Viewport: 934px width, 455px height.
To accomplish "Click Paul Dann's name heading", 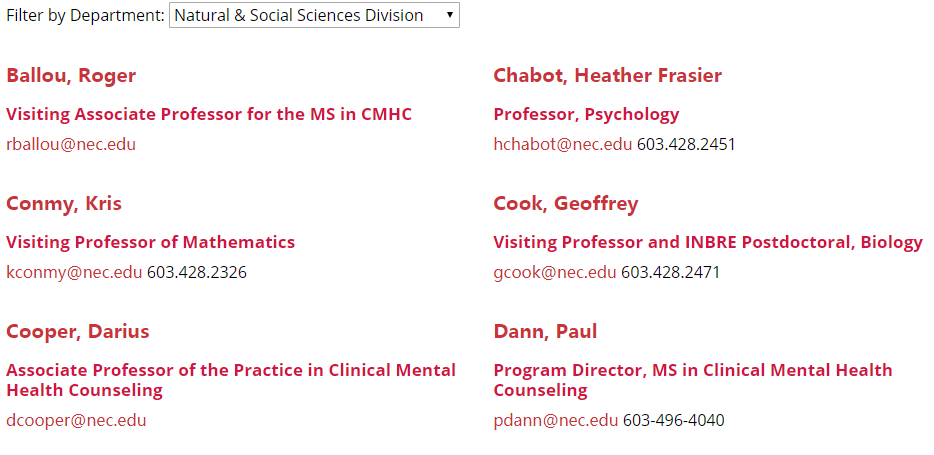I will [545, 332].
